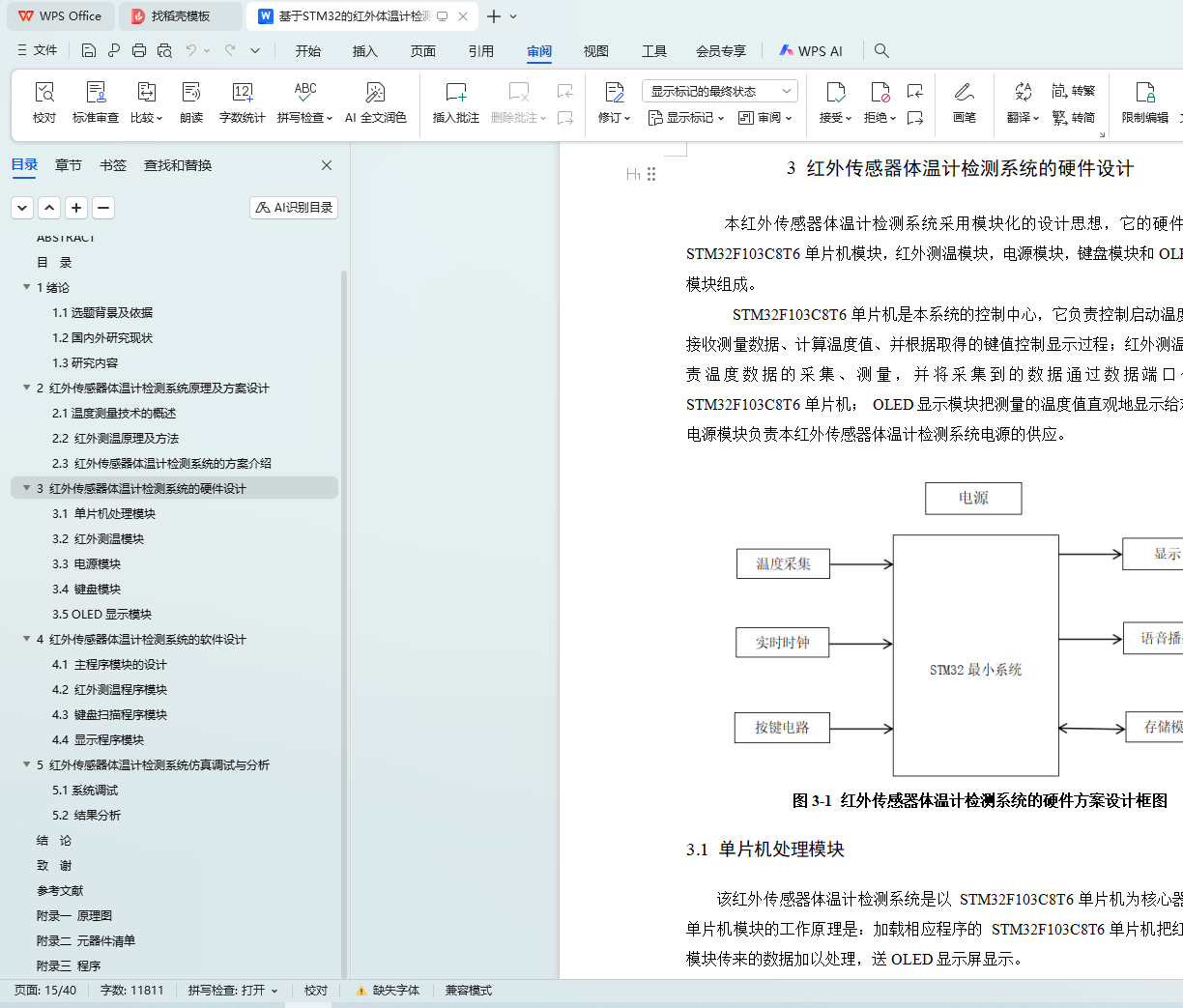
Task: Switch to 书签 tab in navigation pane
Action: [113, 165]
